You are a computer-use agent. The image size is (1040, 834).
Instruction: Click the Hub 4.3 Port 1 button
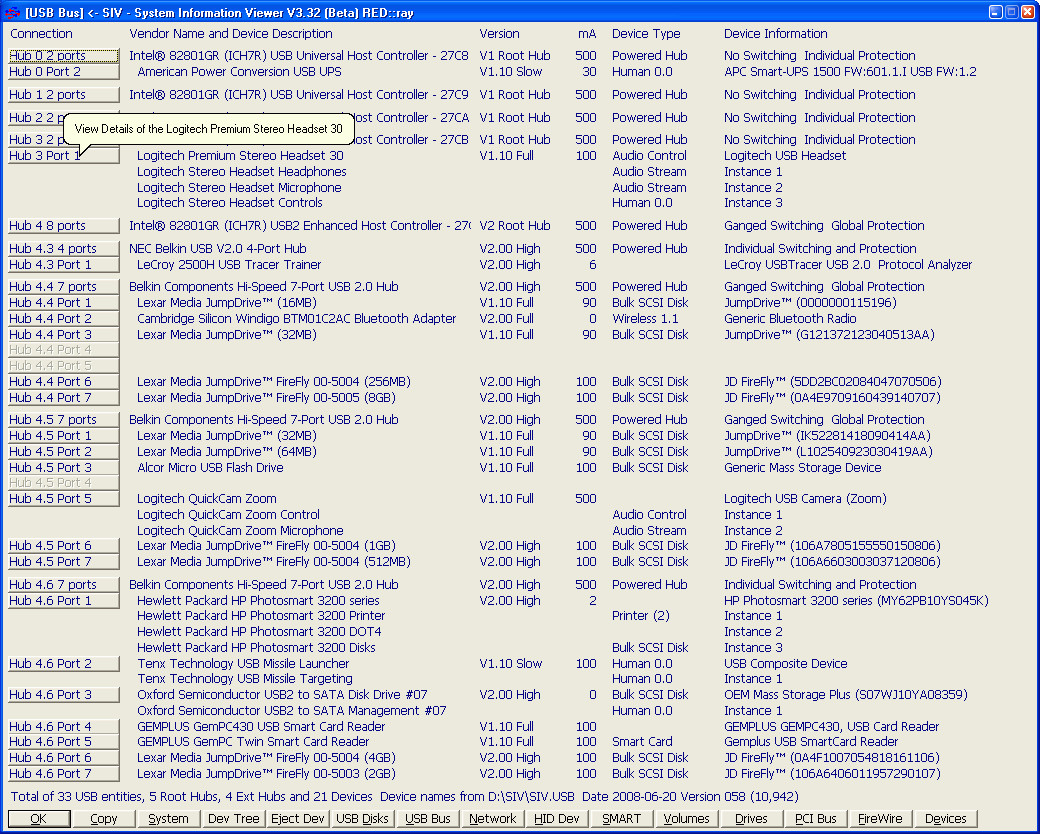pos(64,265)
